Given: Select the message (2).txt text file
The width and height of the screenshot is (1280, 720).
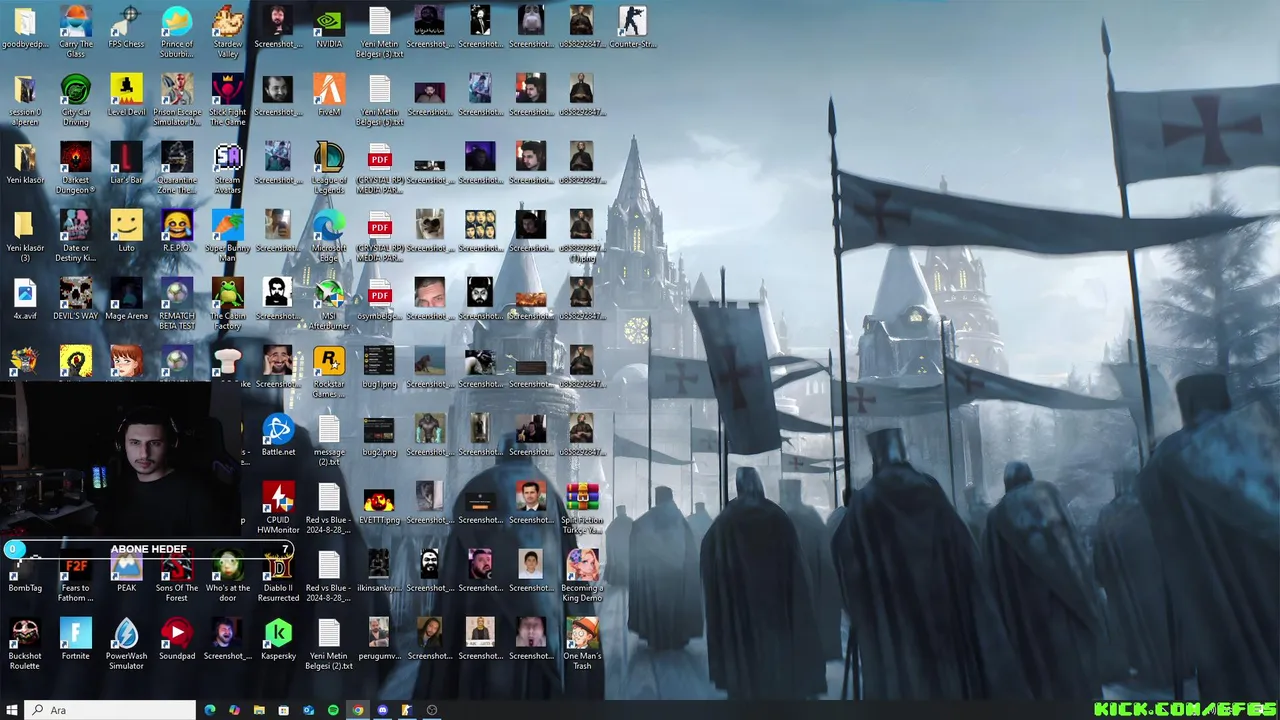Looking at the screenshot, I should click(329, 439).
